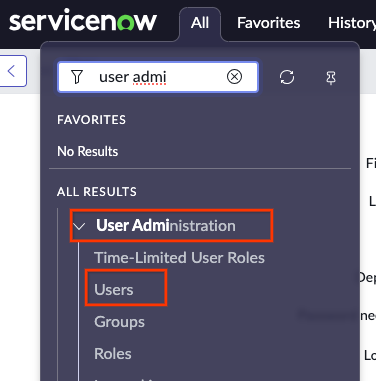
Task: Pin the All menu open
Action: (331, 78)
